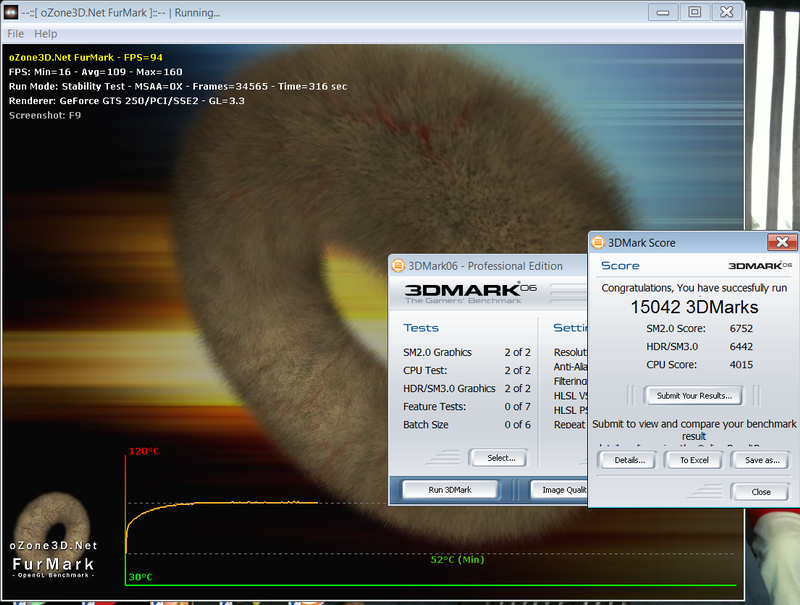Close the 3DMark Score dialog with X

[x=782, y=242]
